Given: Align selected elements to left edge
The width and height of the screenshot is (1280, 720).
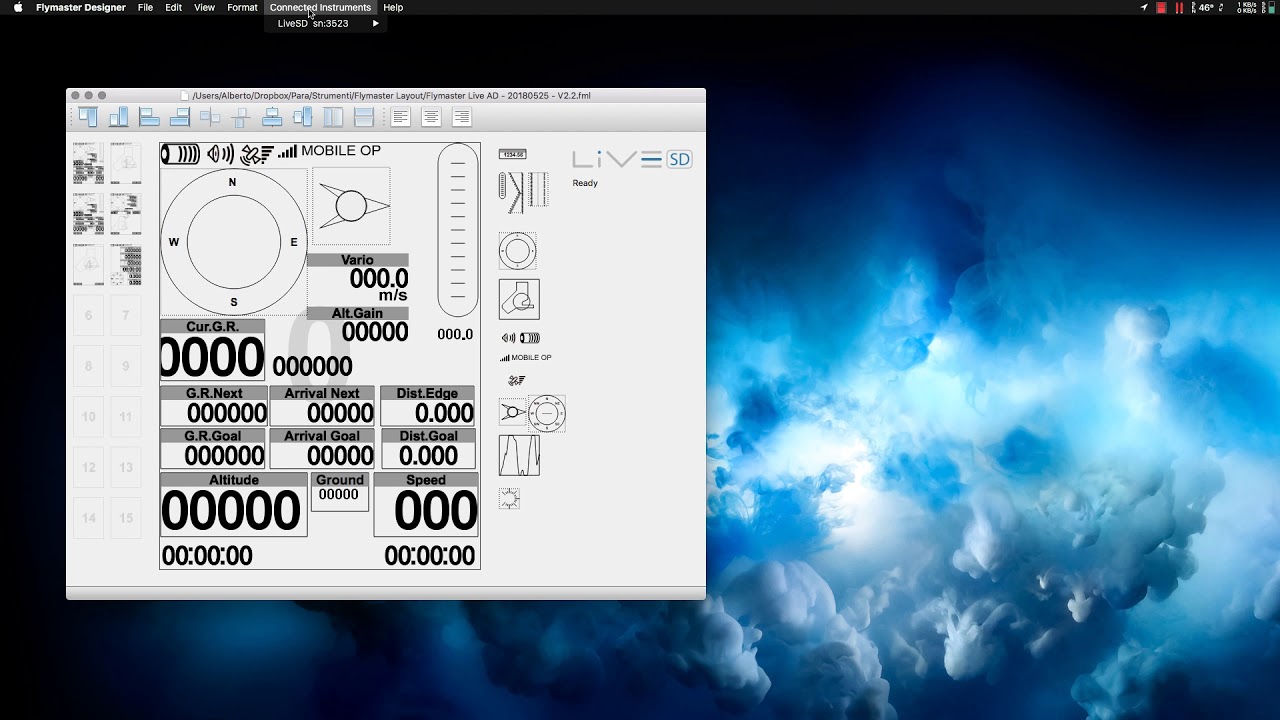Looking at the screenshot, I should [149, 117].
